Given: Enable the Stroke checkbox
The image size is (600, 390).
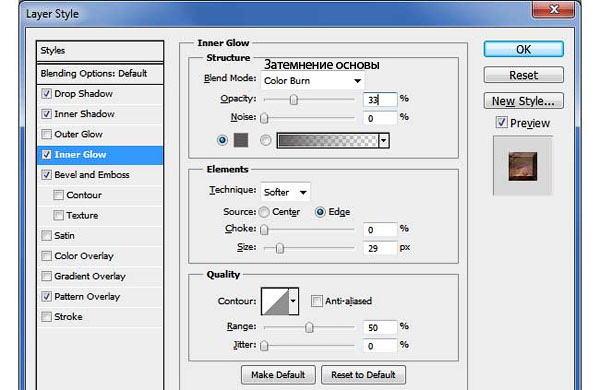Looking at the screenshot, I should click(x=46, y=317).
